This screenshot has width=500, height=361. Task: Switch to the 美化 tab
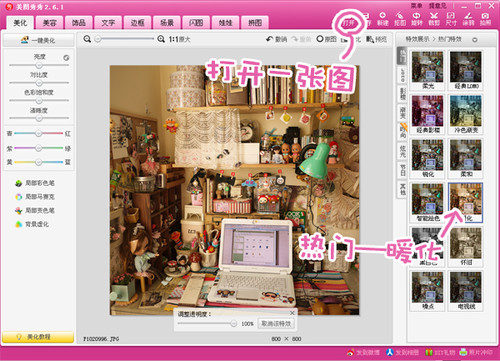(20, 22)
